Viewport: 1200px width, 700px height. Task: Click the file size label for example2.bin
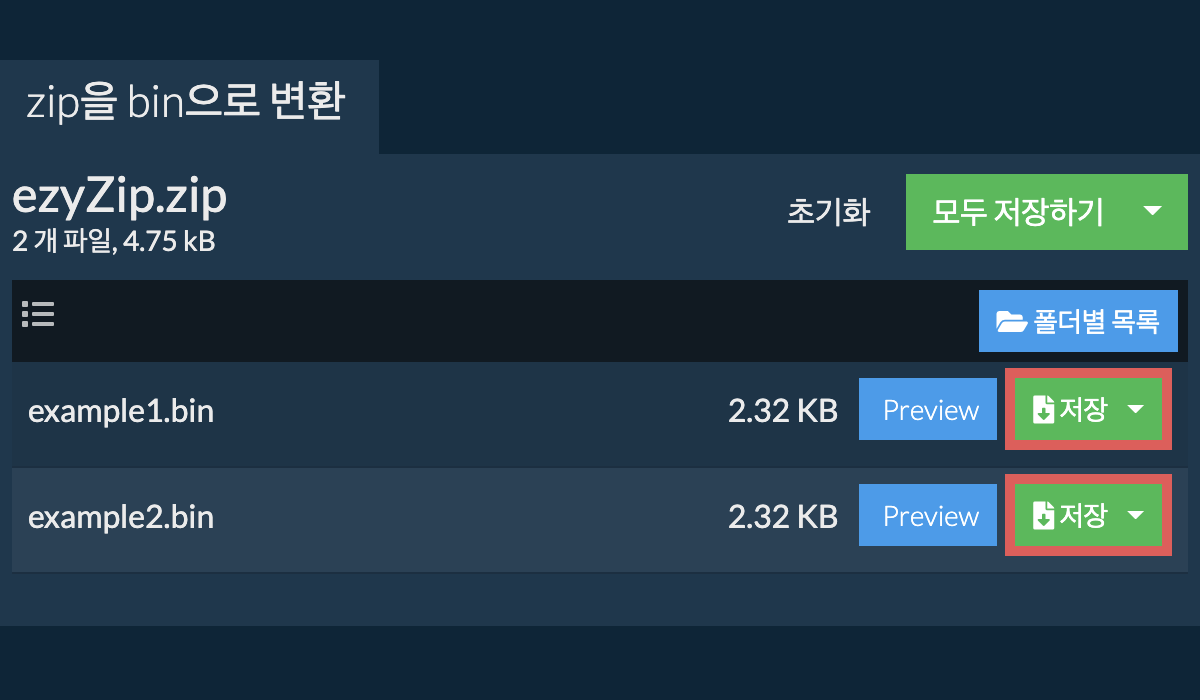(x=781, y=516)
